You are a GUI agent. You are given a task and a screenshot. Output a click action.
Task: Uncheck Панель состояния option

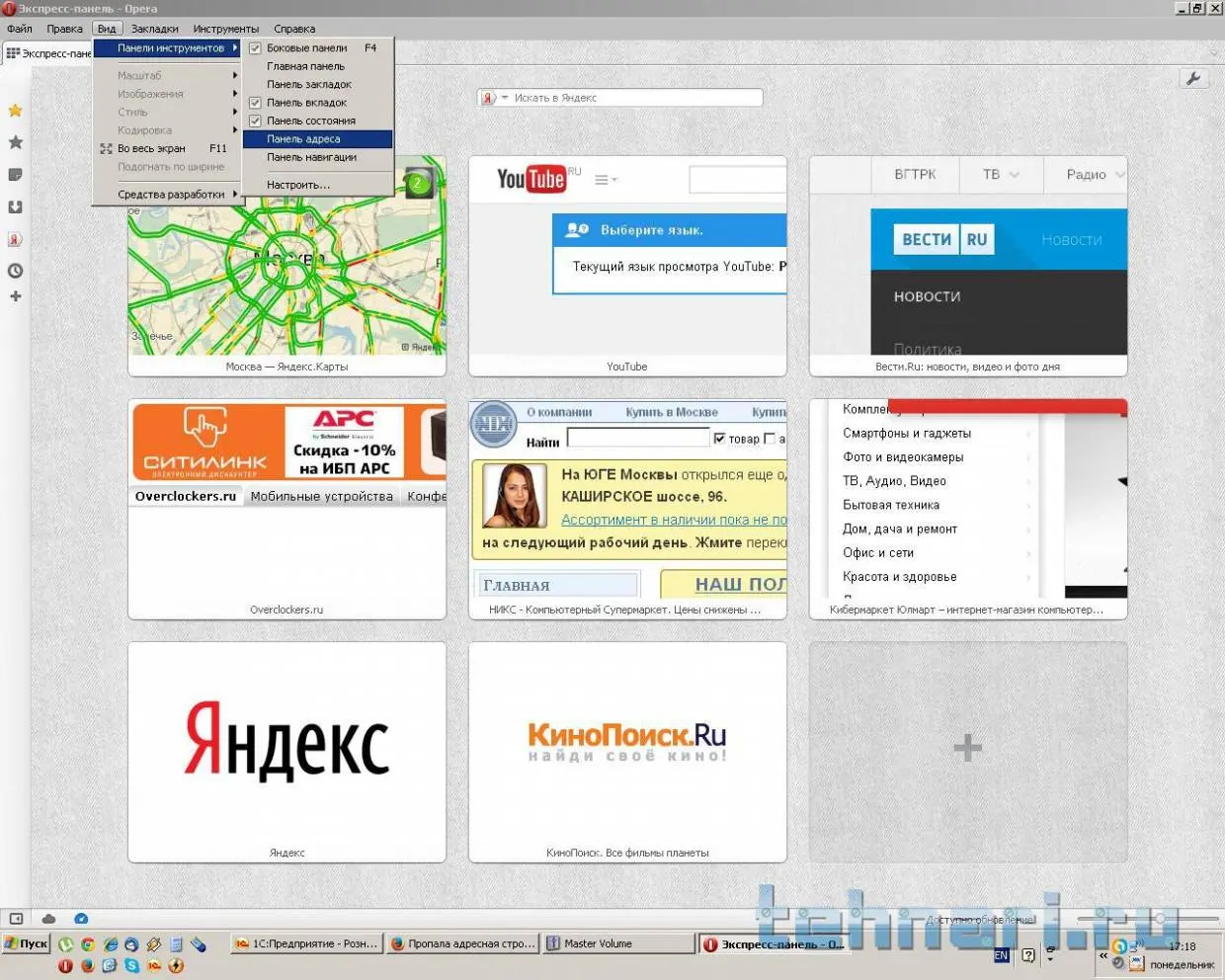[x=317, y=121]
